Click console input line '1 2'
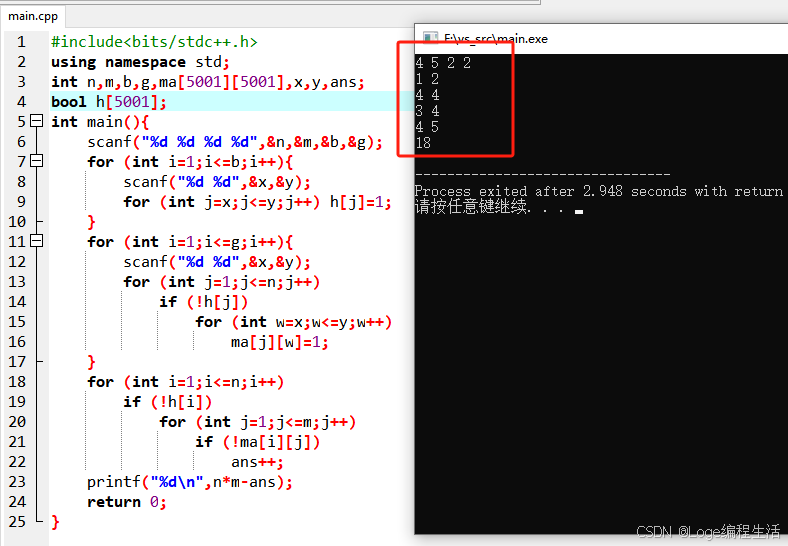The height and width of the screenshot is (546, 788). [x=427, y=79]
